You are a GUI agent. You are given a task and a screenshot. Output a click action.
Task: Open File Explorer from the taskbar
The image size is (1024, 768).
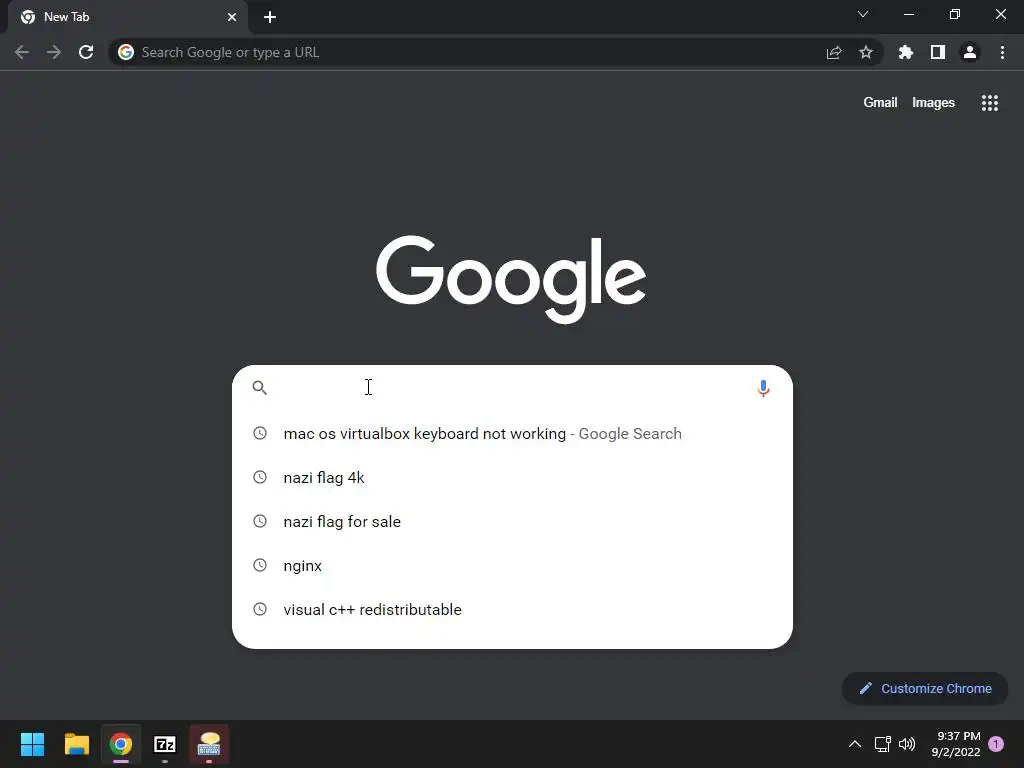pyautogui.click(x=76, y=744)
